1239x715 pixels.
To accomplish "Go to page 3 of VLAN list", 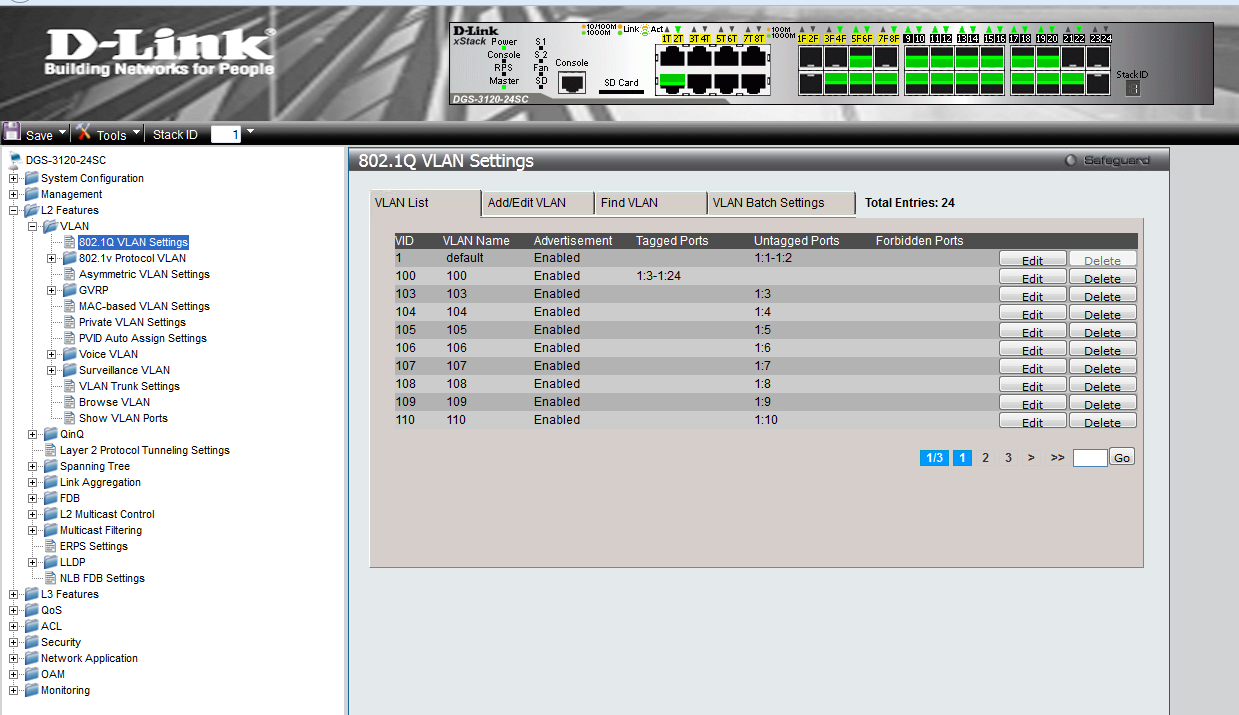I will (1008, 458).
